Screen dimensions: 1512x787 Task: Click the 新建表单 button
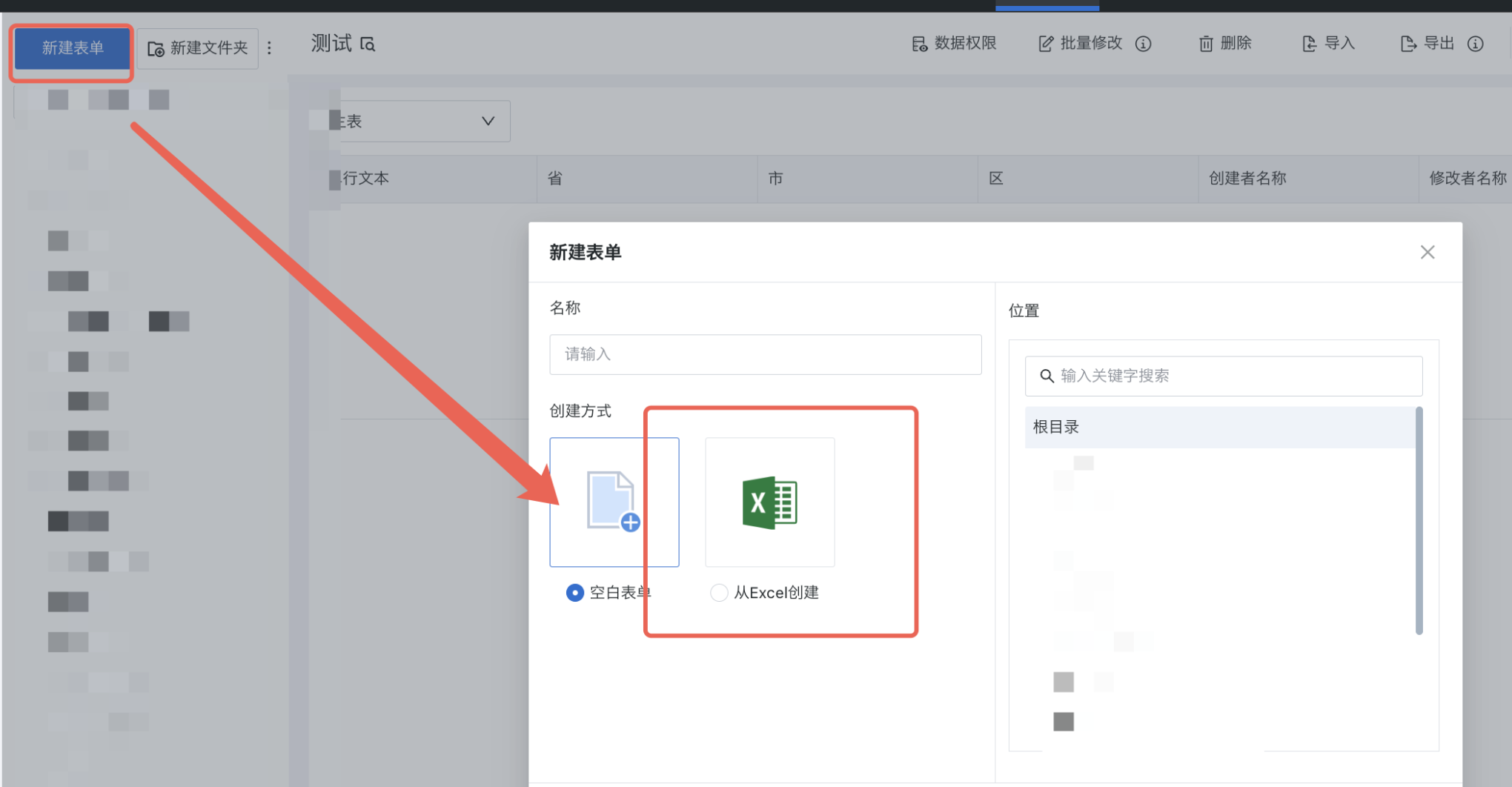pos(72,48)
